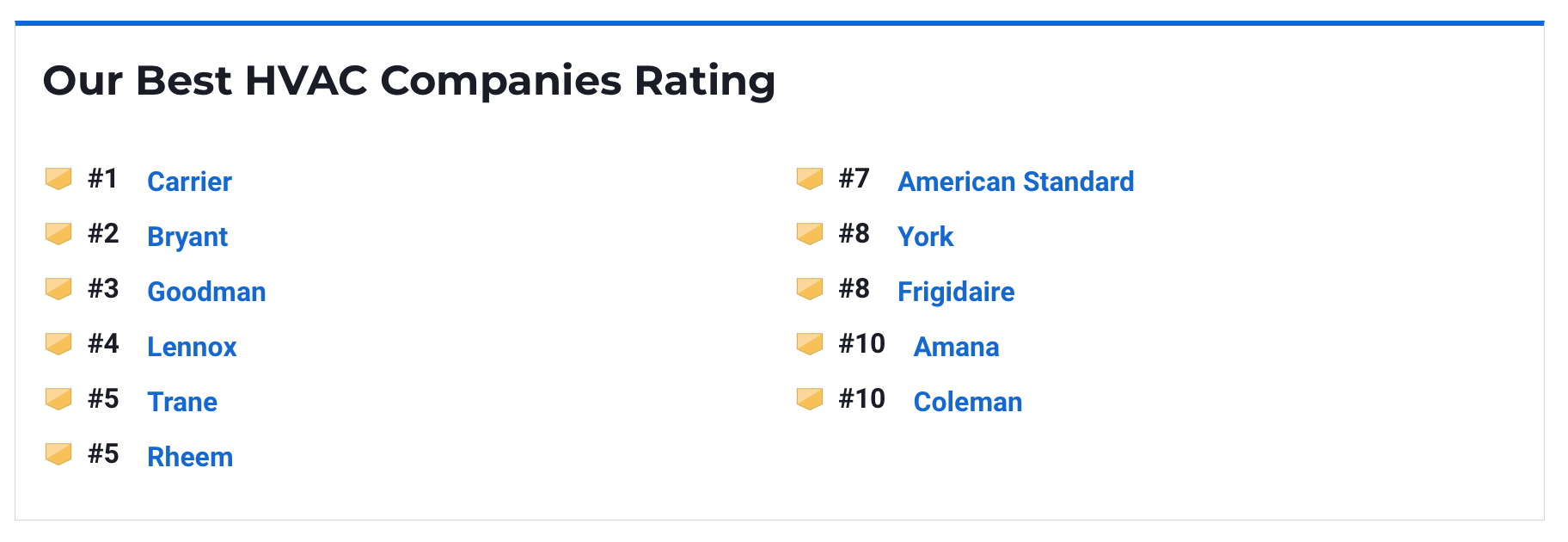Click the badge icon beside Trane

58,399
